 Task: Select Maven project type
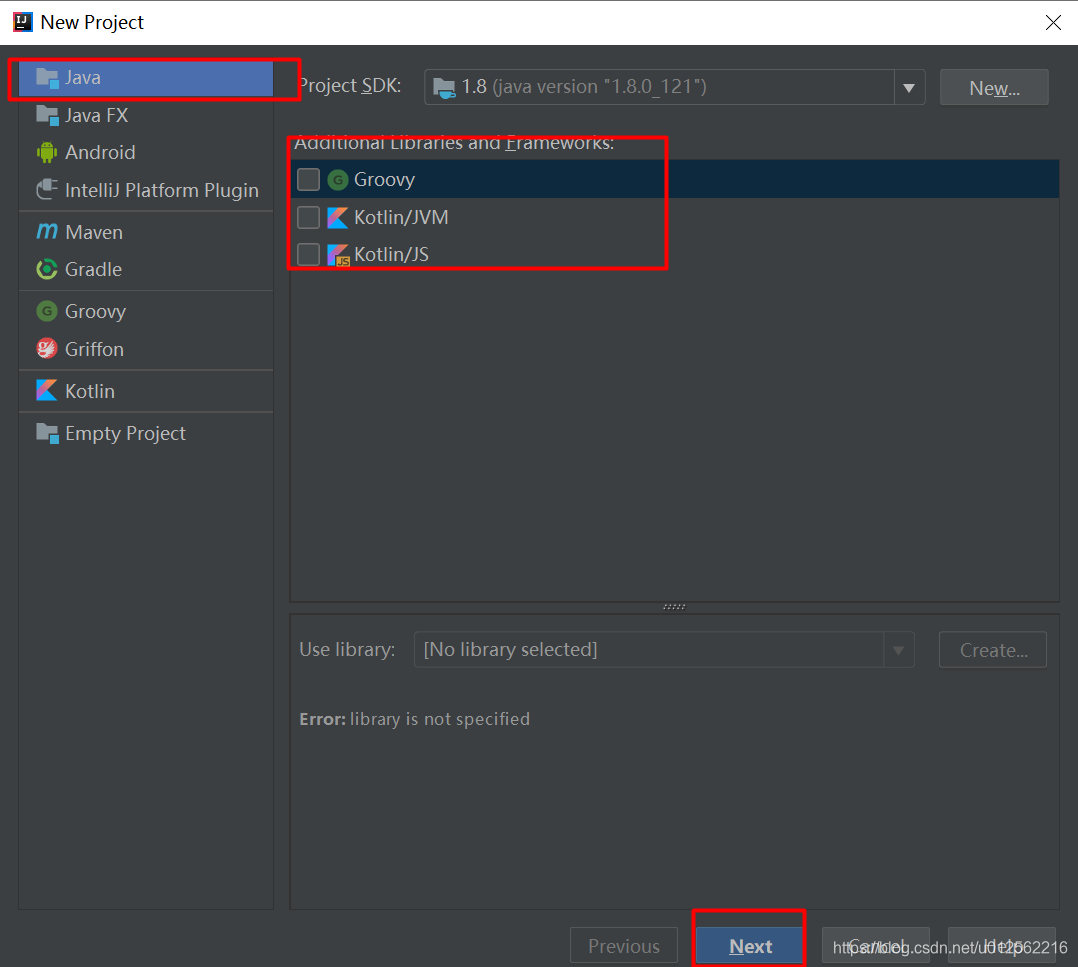coord(146,232)
